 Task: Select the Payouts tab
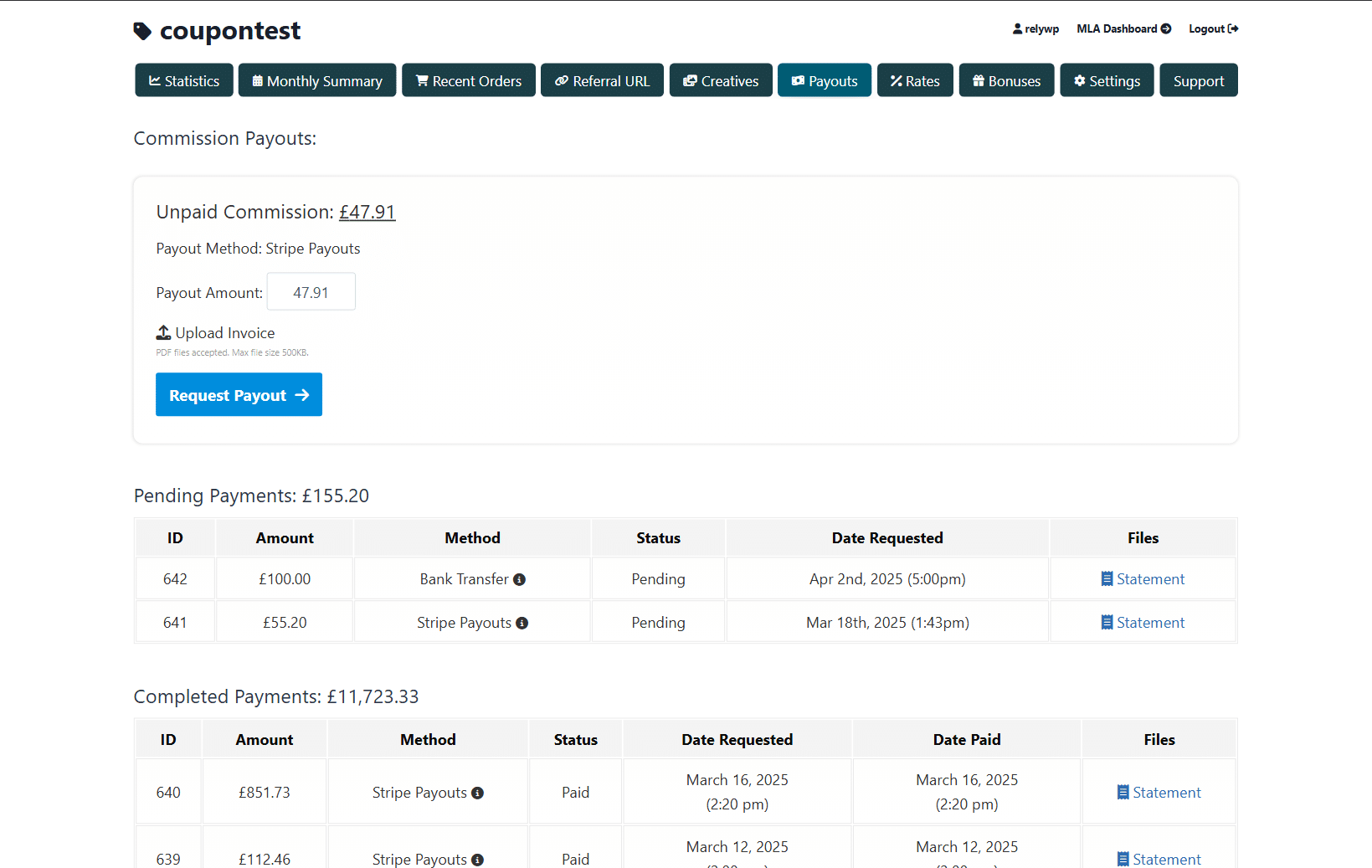(825, 80)
